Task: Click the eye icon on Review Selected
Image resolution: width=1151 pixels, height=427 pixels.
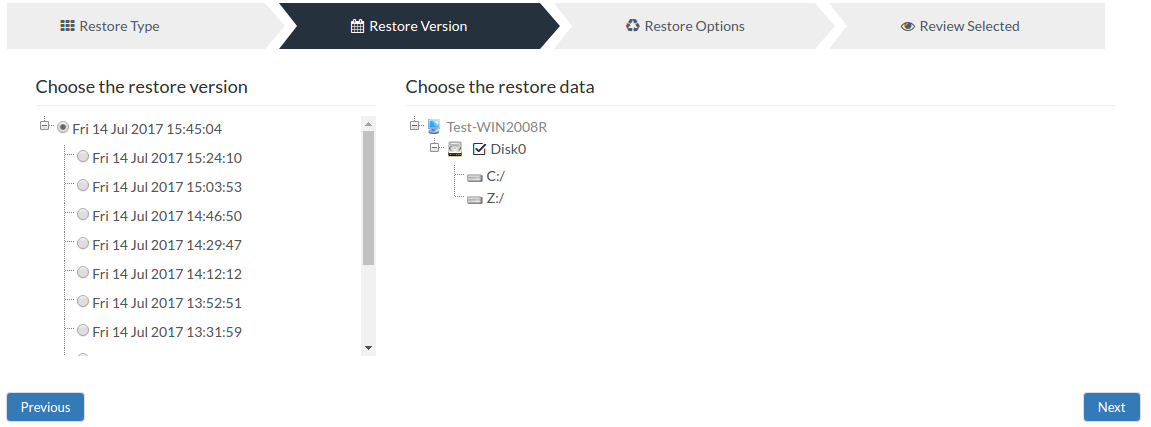Action: (x=908, y=26)
